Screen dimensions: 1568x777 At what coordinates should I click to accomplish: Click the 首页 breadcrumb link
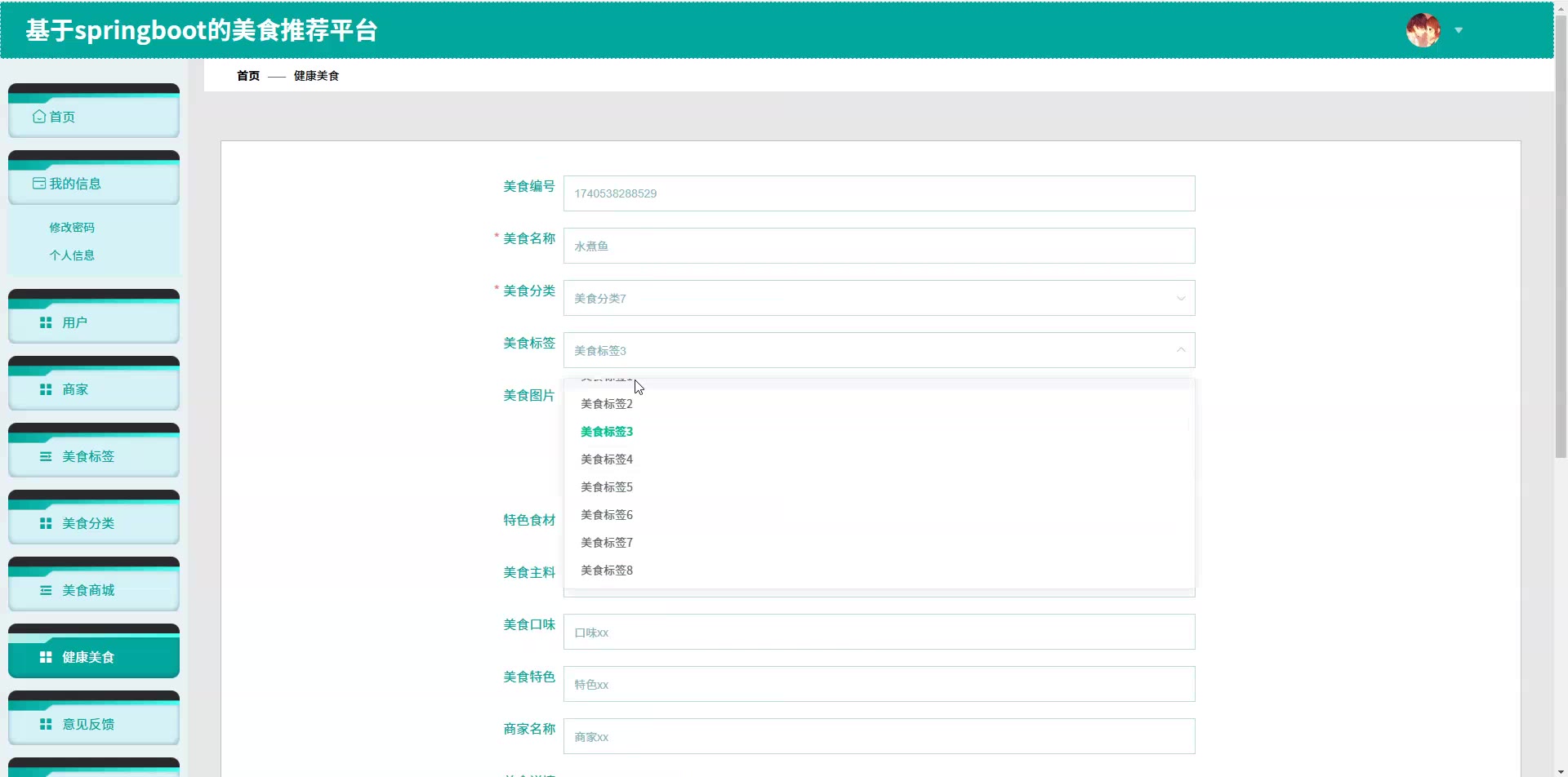248,76
